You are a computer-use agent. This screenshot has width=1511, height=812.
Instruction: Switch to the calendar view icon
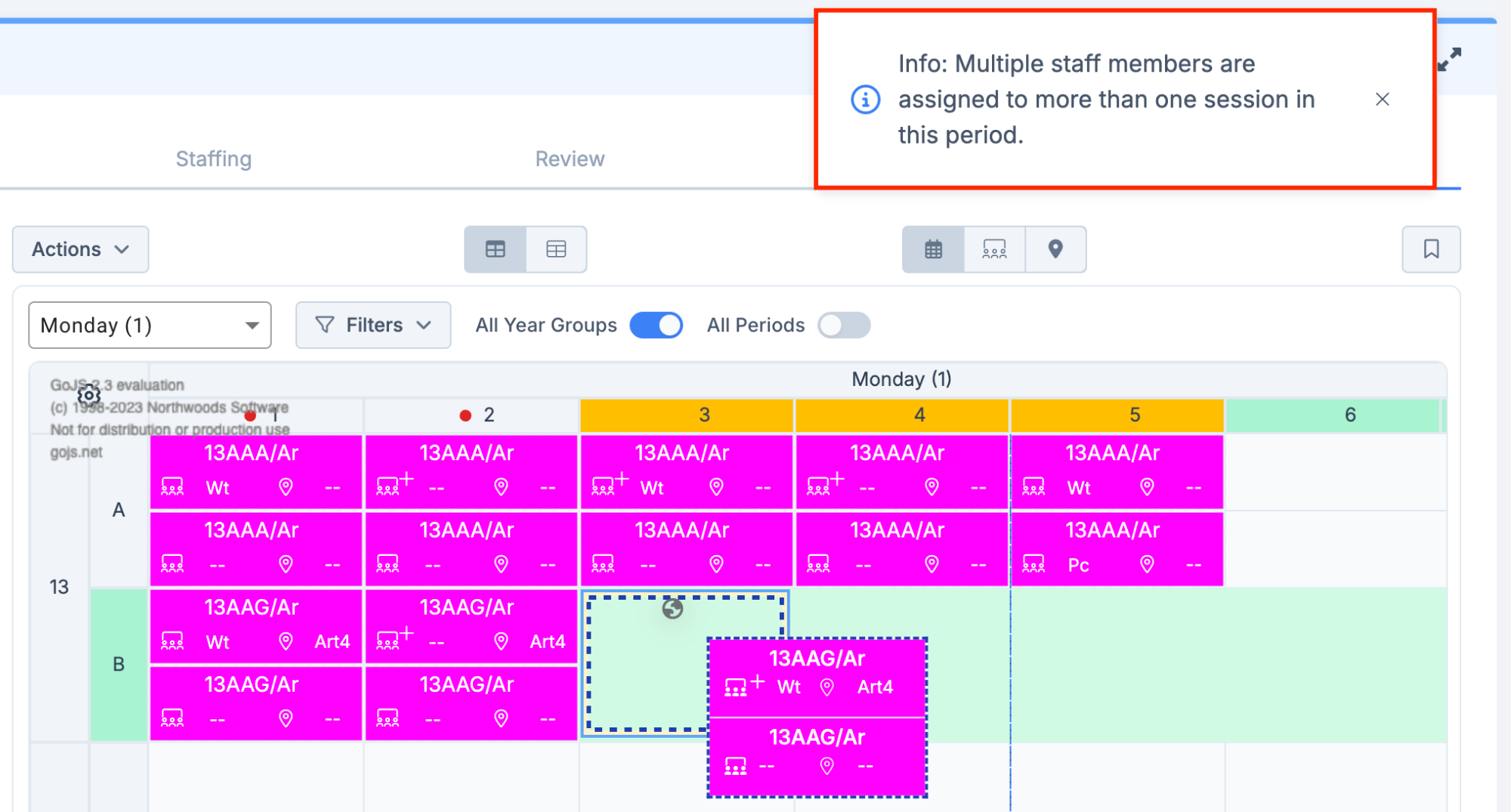tap(933, 249)
